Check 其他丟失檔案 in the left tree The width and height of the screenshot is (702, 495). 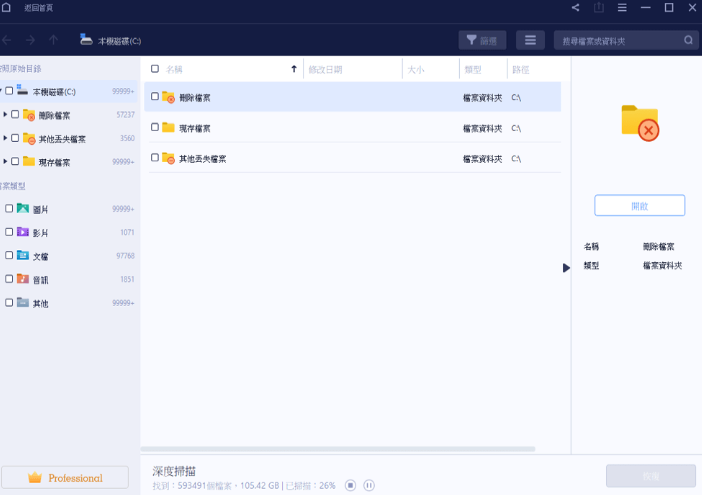click(15, 138)
